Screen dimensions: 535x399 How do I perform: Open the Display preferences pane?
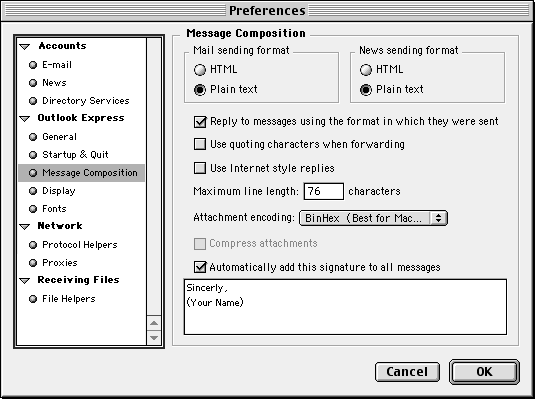59,191
